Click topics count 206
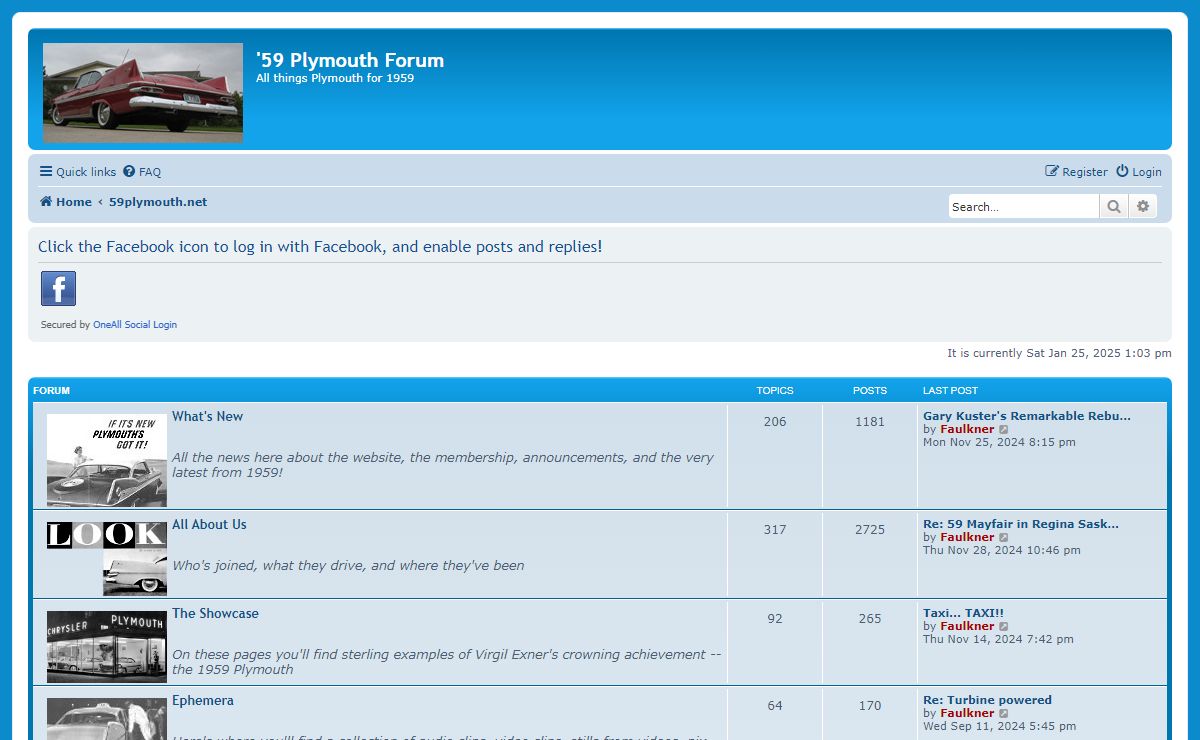 pyautogui.click(x=775, y=422)
